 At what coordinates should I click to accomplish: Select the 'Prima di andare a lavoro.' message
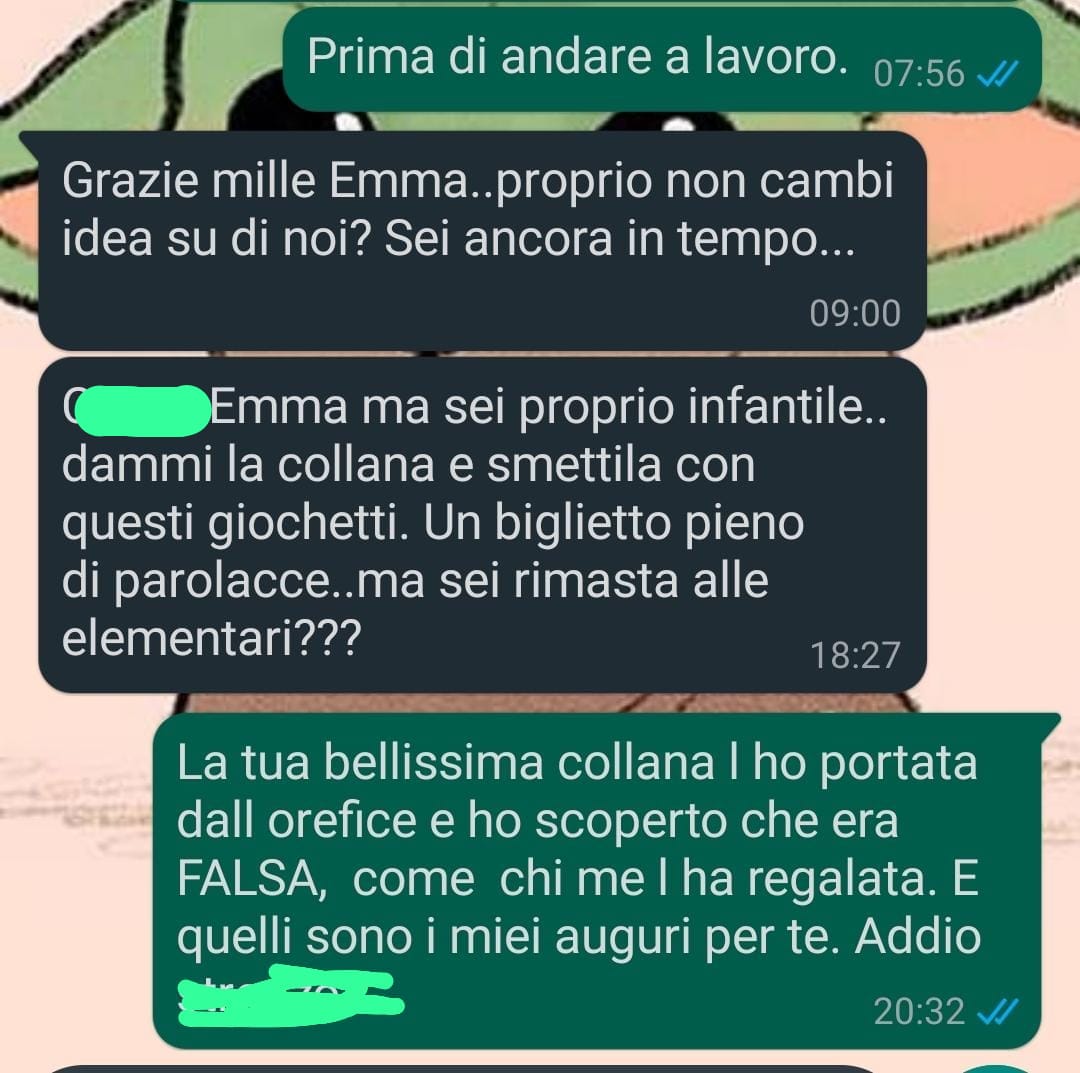[662, 59]
